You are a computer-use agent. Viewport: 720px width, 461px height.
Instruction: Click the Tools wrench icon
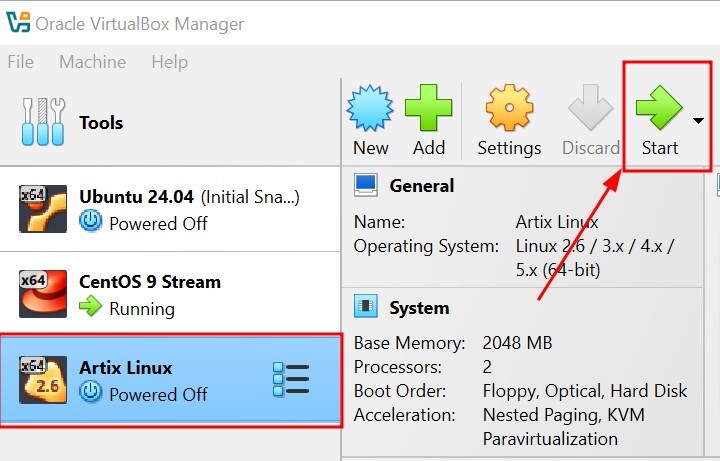42,122
